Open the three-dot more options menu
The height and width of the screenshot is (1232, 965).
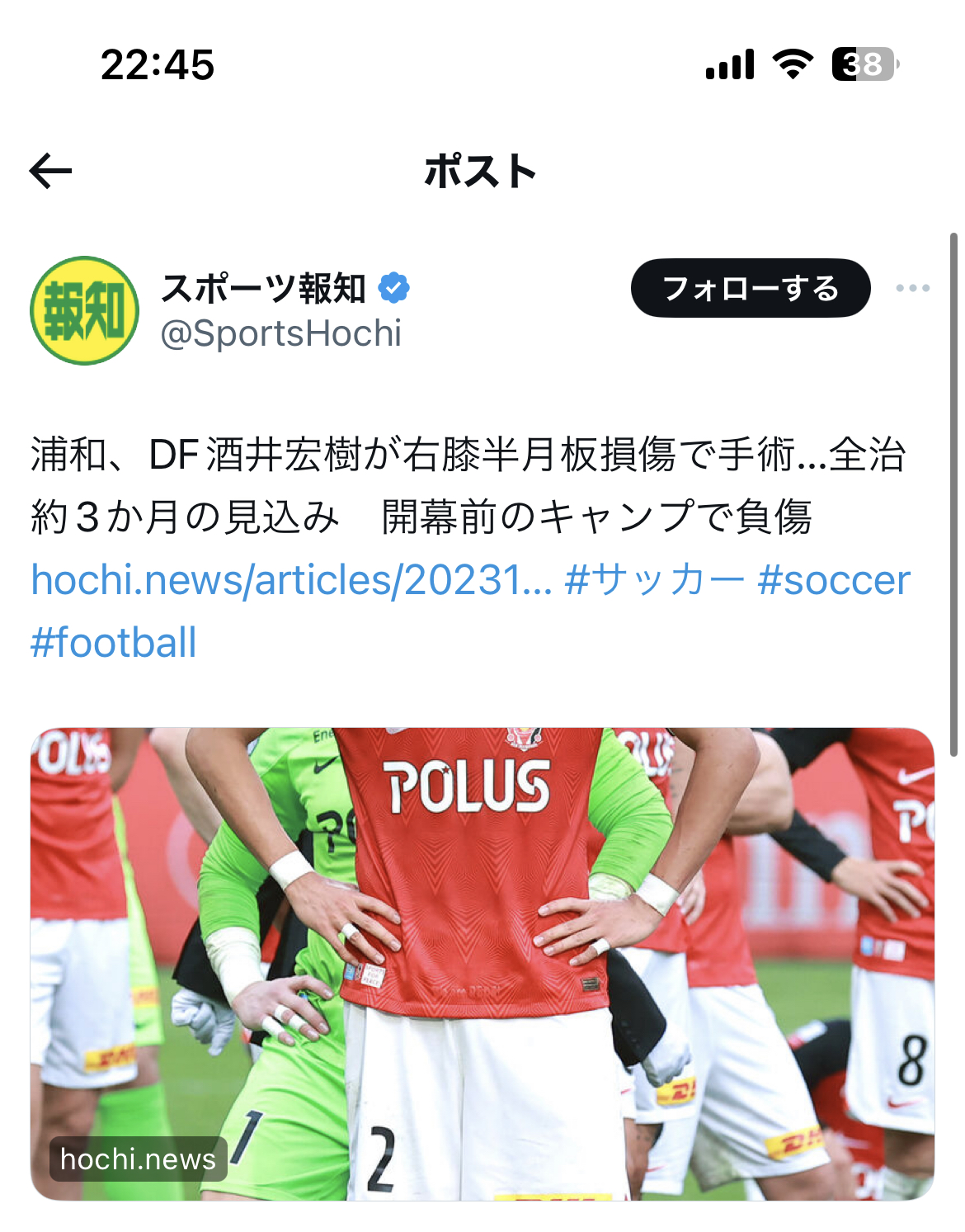(x=913, y=288)
